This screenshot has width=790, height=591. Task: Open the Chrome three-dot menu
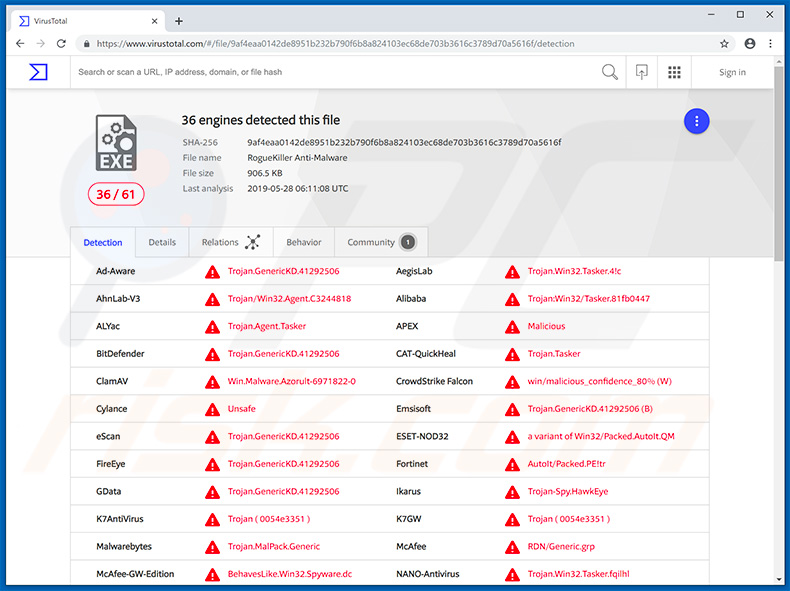point(770,44)
